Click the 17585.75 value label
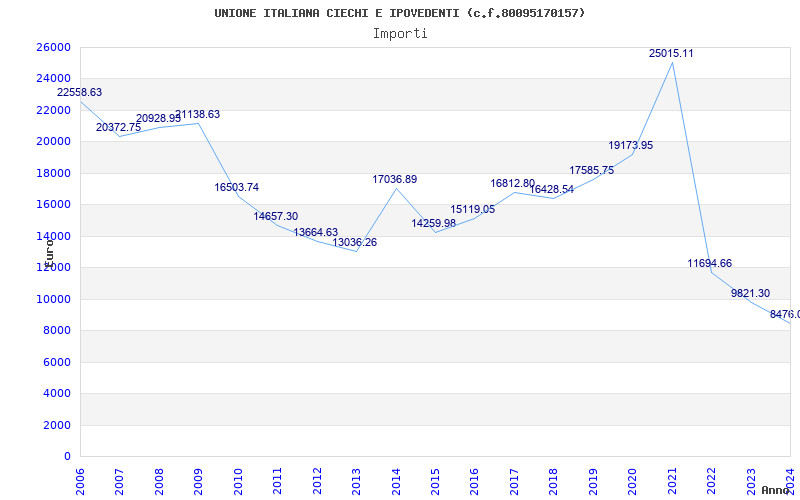Image resolution: width=800 pixels, height=500 pixels. 592,170
